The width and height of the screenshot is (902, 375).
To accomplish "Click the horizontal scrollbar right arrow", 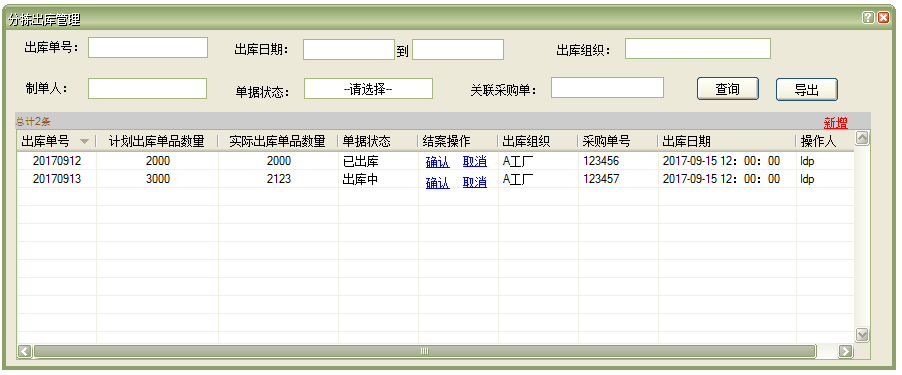I will pos(845,351).
